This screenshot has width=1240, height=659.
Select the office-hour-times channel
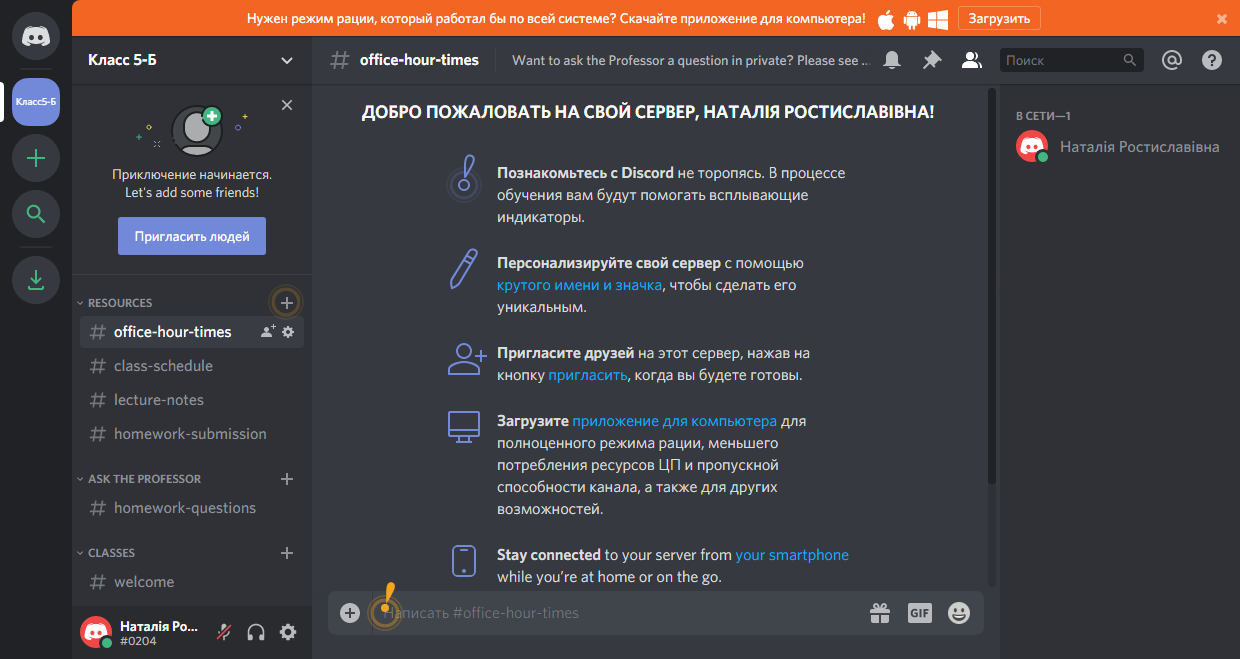pyautogui.click(x=192, y=332)
